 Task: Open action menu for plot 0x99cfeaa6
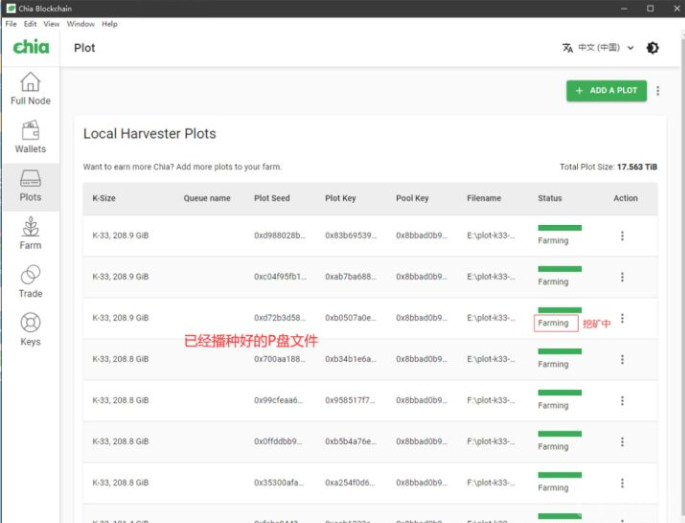coord(622,401)
